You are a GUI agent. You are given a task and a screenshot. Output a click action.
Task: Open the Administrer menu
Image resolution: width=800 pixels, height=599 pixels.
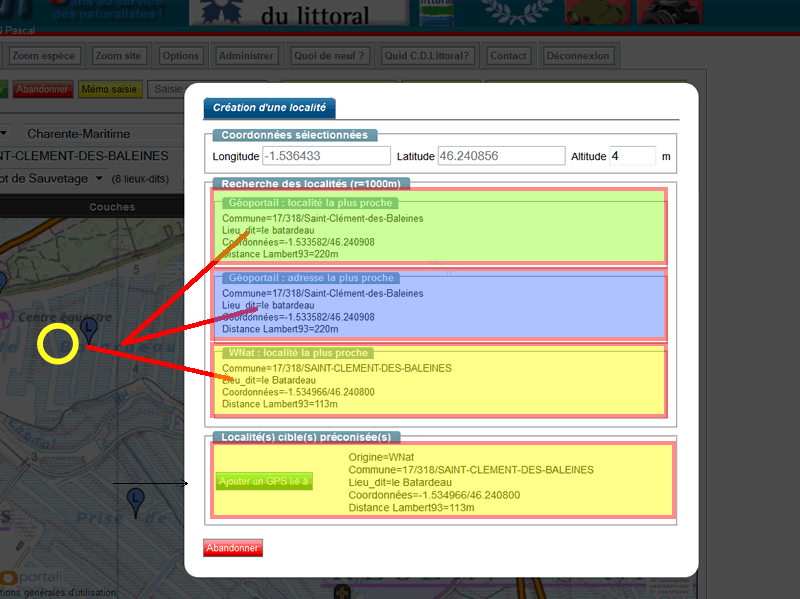click(x=246, y=56)
